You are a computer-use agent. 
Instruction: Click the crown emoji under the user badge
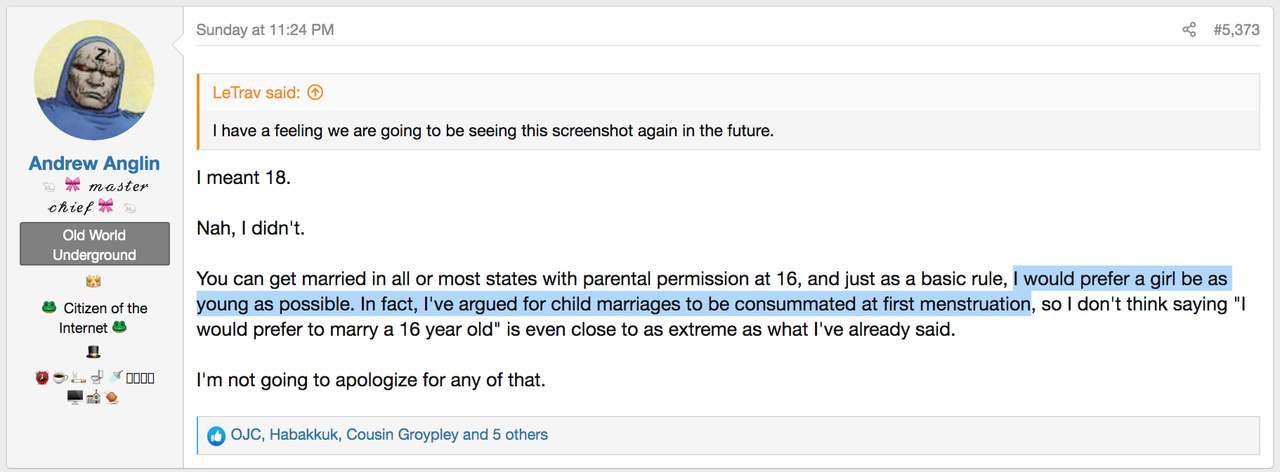95,282
